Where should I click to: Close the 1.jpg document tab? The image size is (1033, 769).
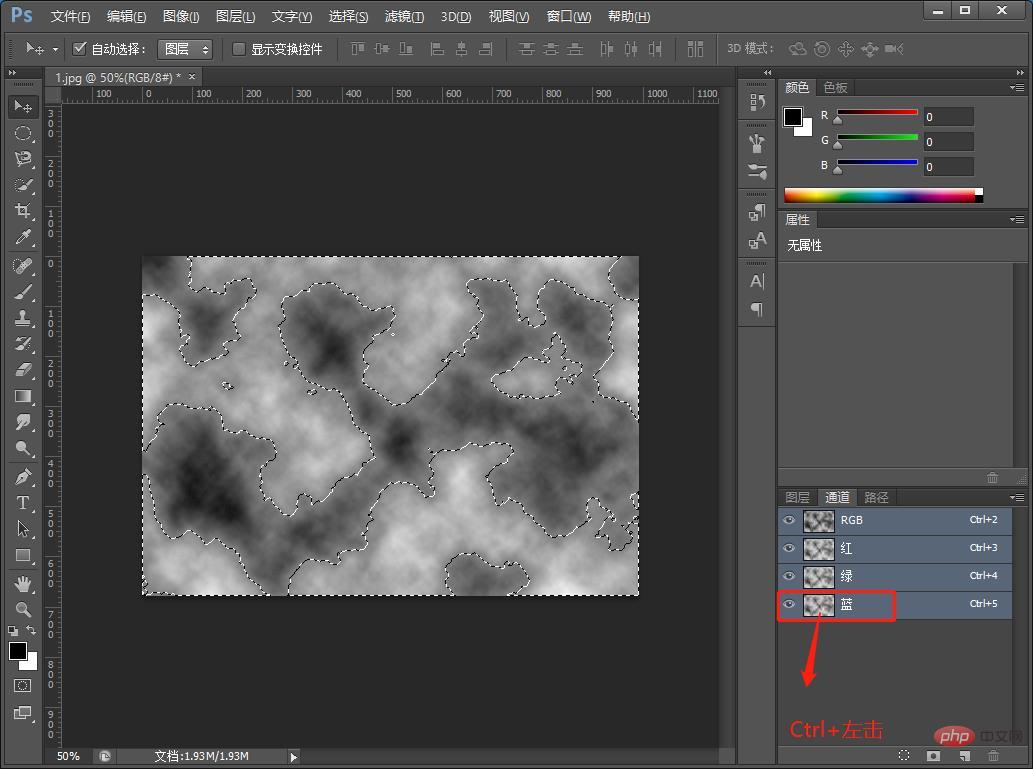coord(192,77)
